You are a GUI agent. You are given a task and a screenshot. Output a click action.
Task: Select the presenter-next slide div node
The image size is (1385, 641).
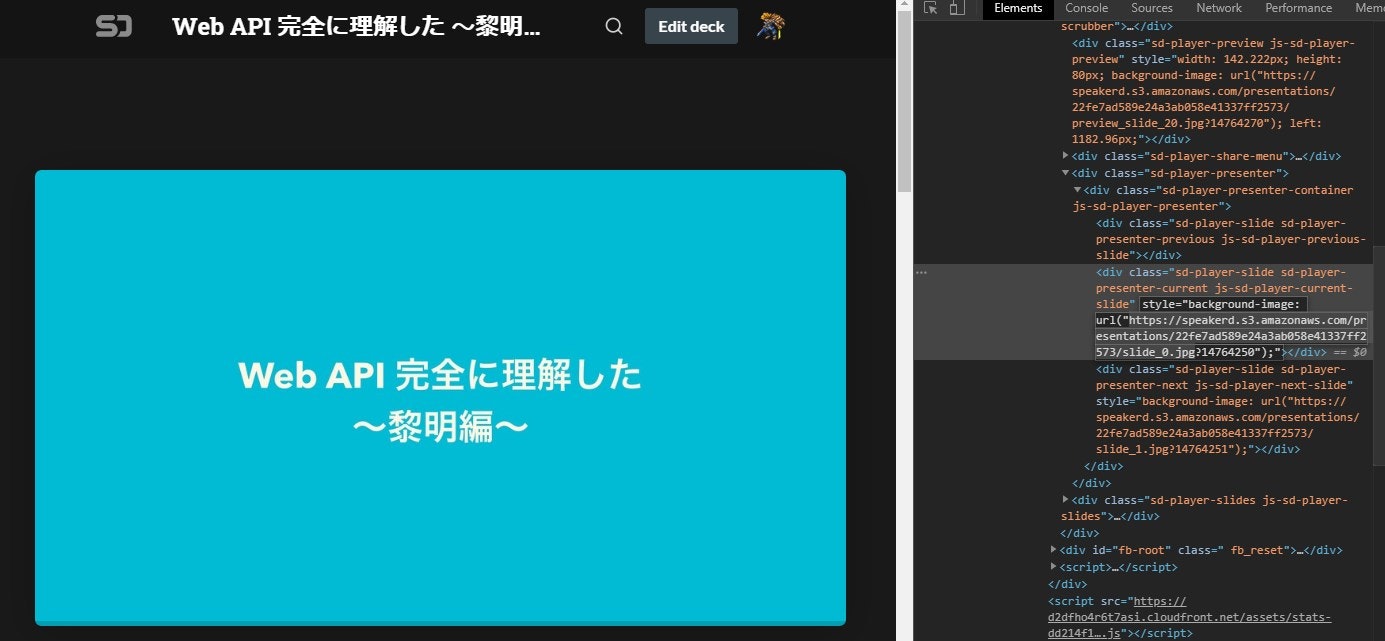click(x=1227, y=409)
